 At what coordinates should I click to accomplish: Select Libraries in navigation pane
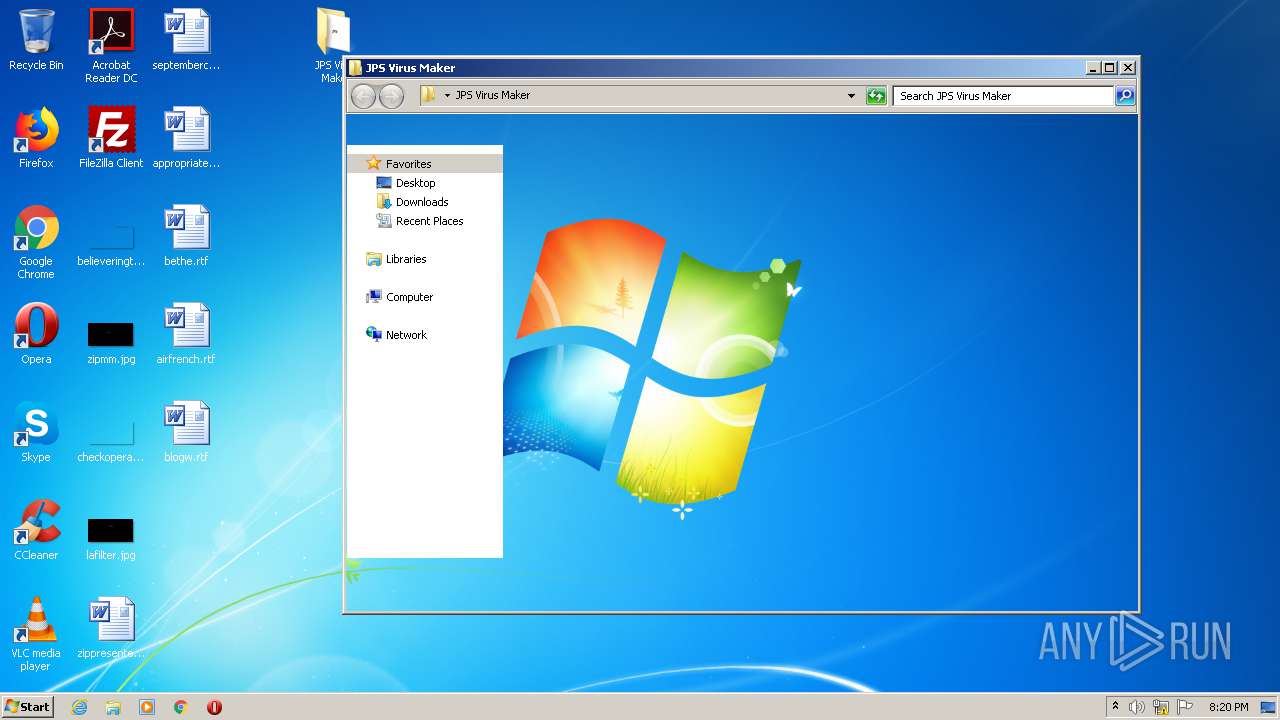[x=406, y=259]
